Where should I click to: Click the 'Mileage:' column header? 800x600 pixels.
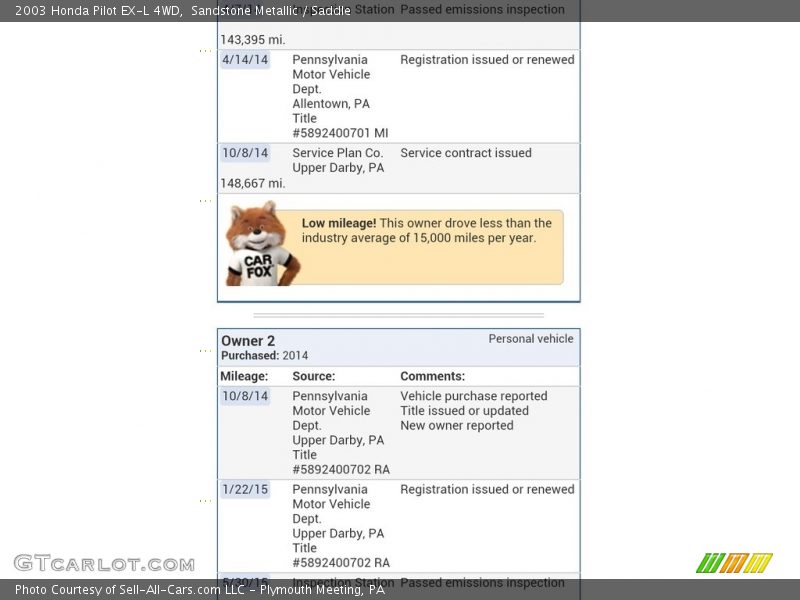(244, 377)
